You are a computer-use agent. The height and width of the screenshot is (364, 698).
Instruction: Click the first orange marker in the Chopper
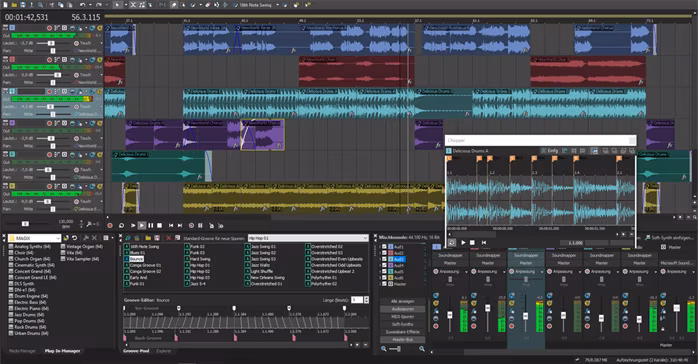point(449,159)
